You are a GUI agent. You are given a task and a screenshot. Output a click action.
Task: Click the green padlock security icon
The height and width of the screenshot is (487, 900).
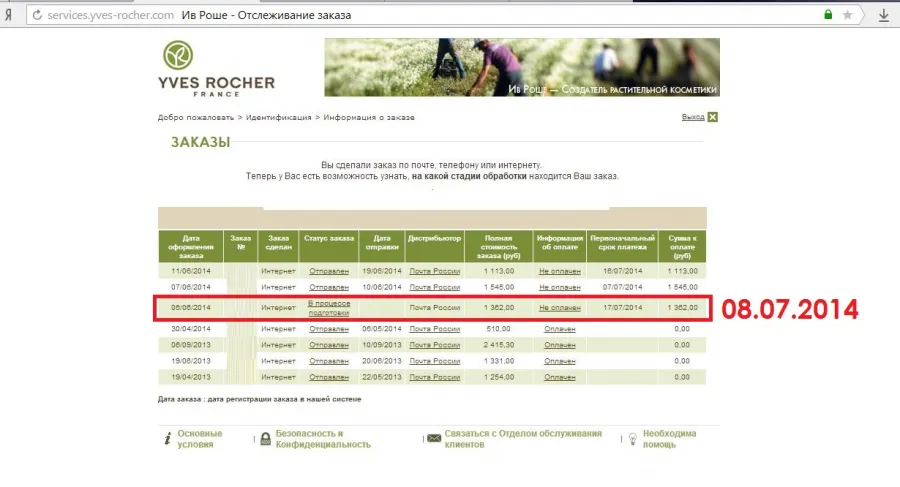828,15
